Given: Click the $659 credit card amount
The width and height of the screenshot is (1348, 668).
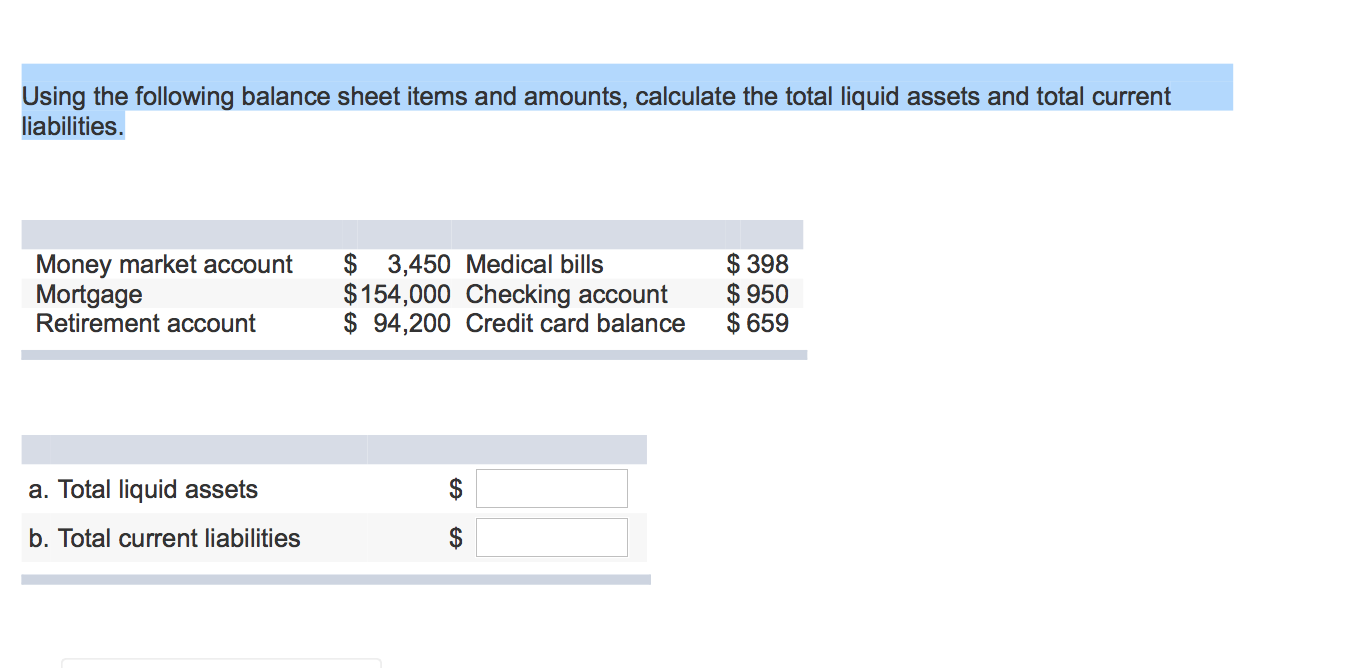Looking at the screenshot, I should pyautogui.click(x=758, y=323).
